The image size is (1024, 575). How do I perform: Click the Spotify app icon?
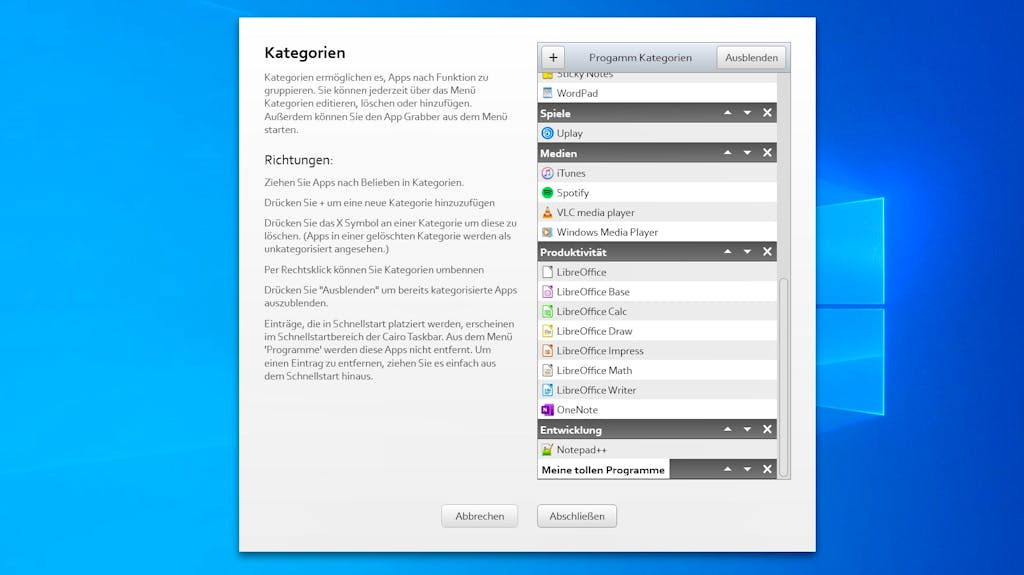click(547, 193)
